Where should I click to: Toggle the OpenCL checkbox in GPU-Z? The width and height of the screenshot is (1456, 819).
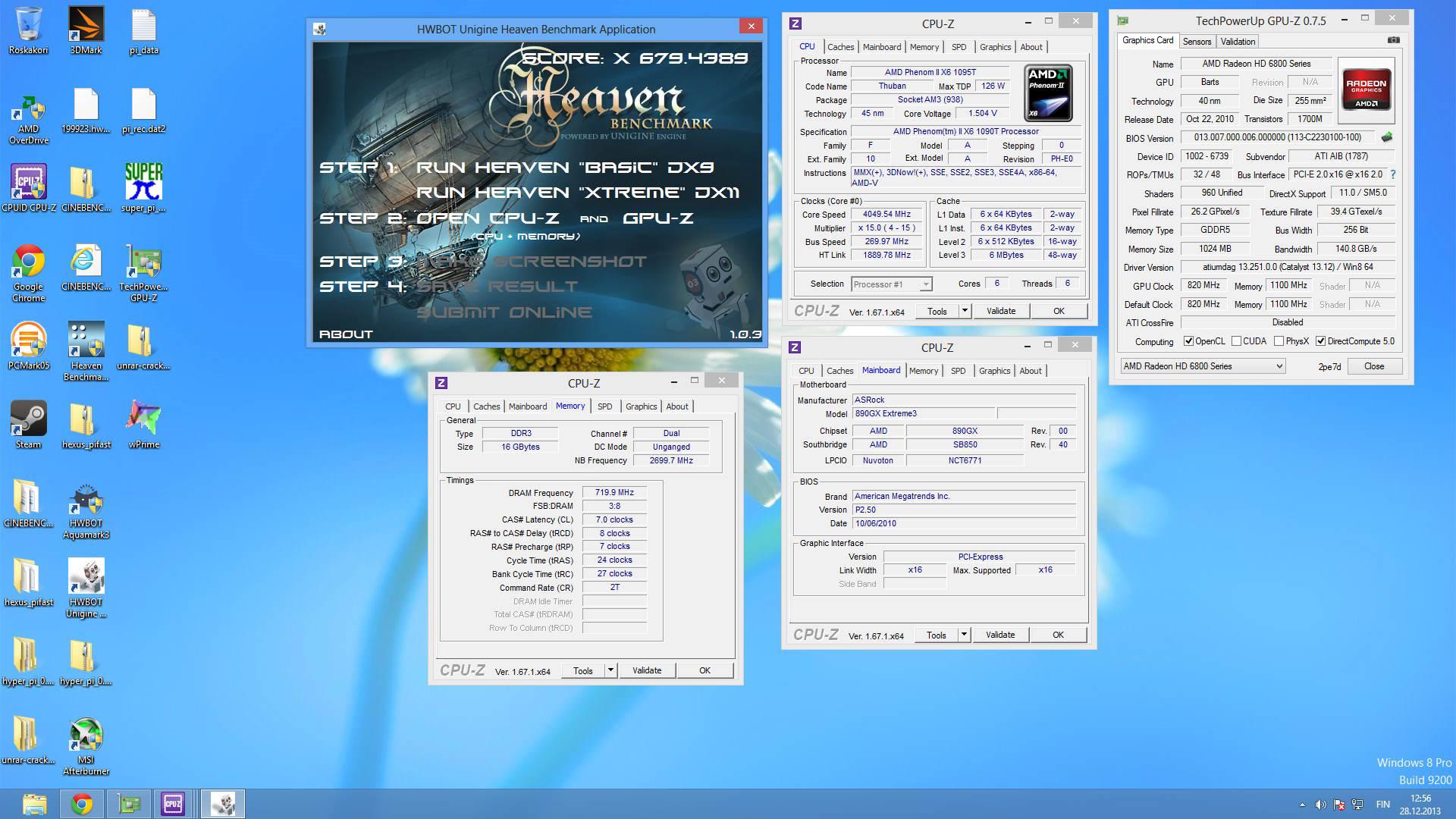(x=1188, y=341)
